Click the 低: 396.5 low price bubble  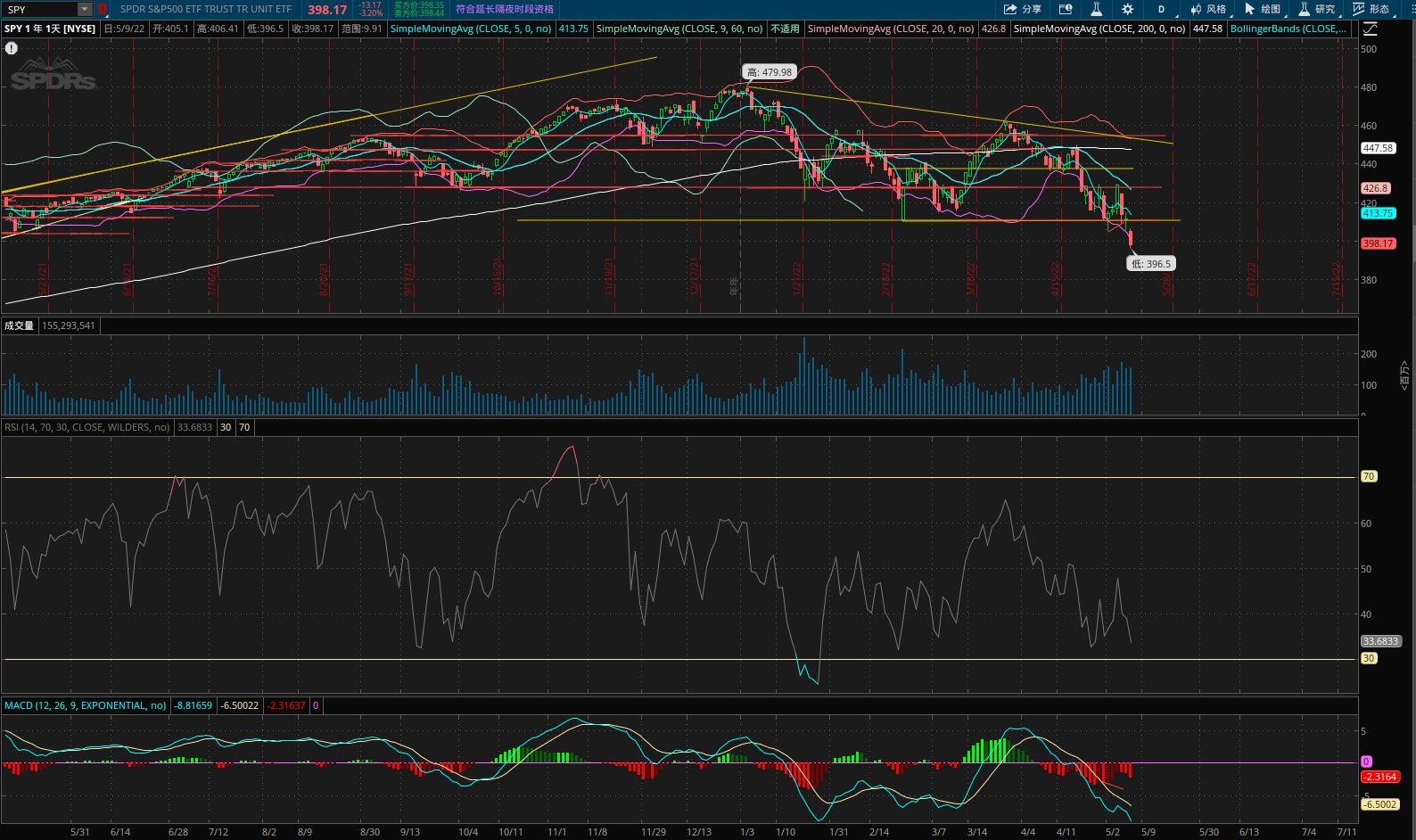tap(1151, 264)
